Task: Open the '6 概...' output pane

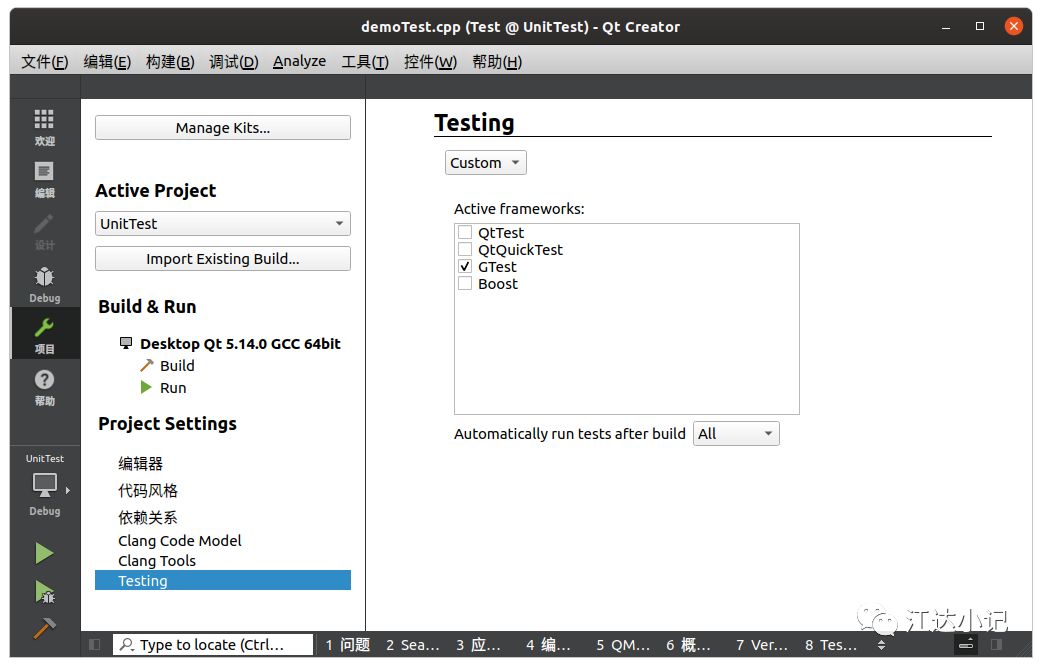Action: [x=688, y=644]
